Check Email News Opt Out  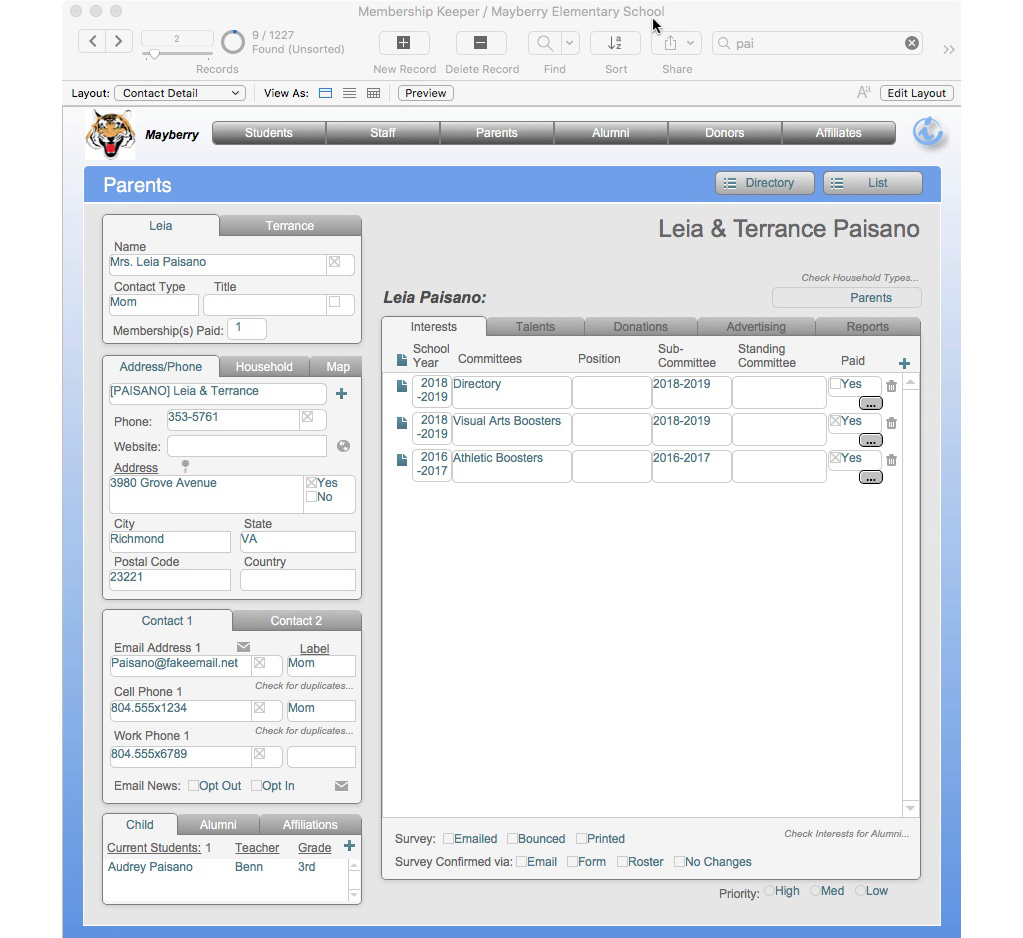tap(193, 786)
